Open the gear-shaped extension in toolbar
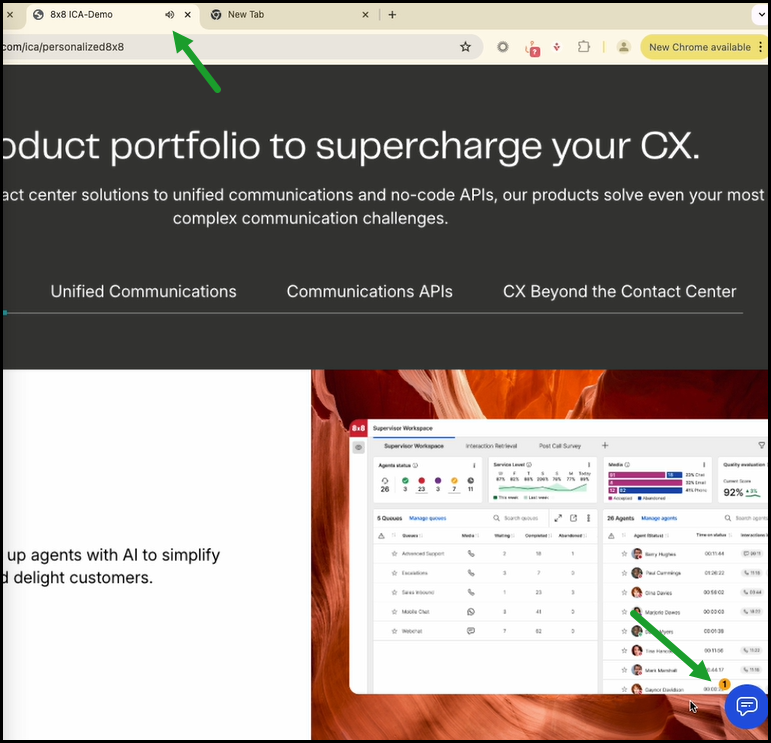Viewport: 771px width, 743px height. pos(503,47)
